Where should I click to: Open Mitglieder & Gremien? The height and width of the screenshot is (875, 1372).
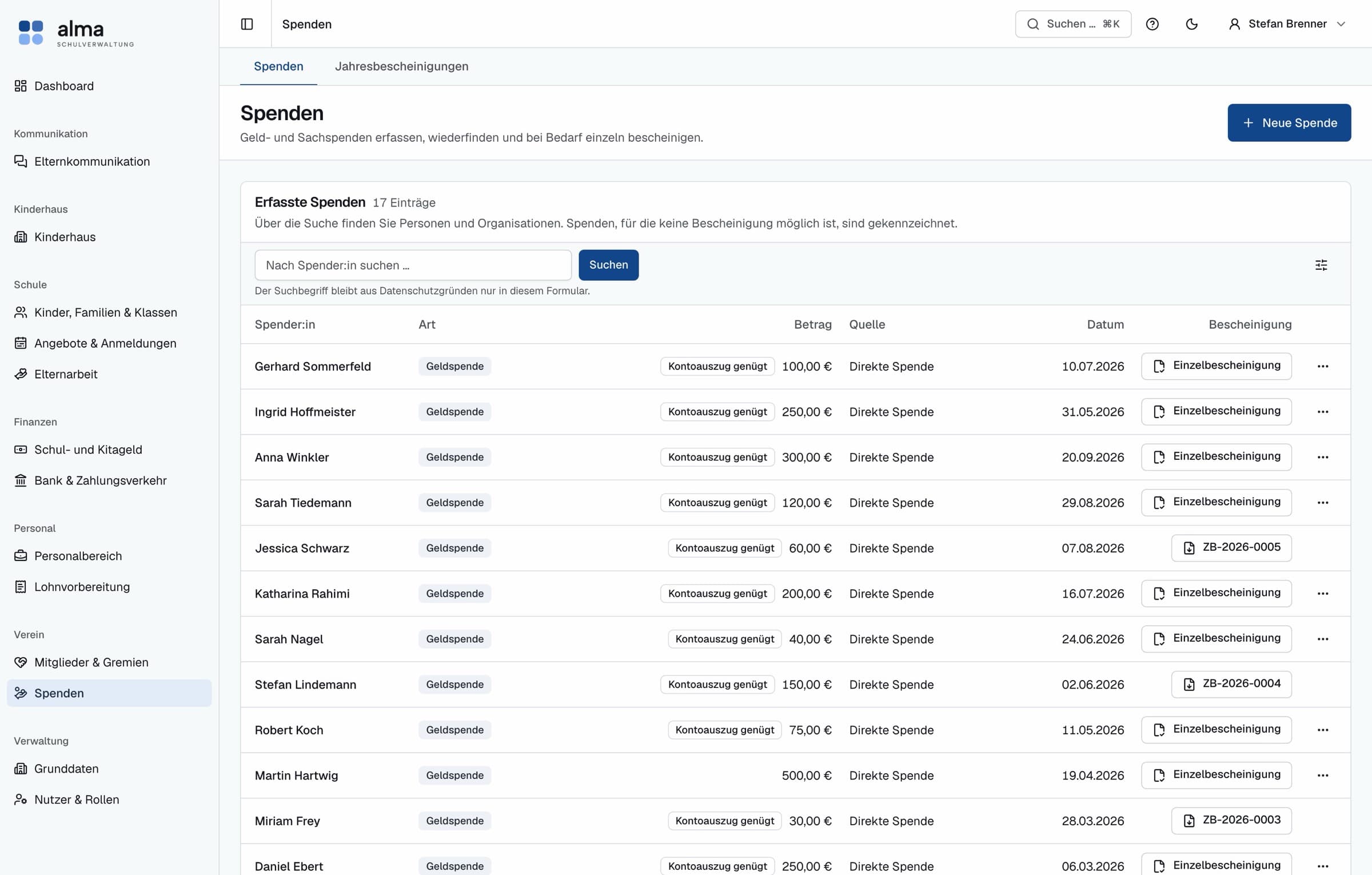click(109, 662)
